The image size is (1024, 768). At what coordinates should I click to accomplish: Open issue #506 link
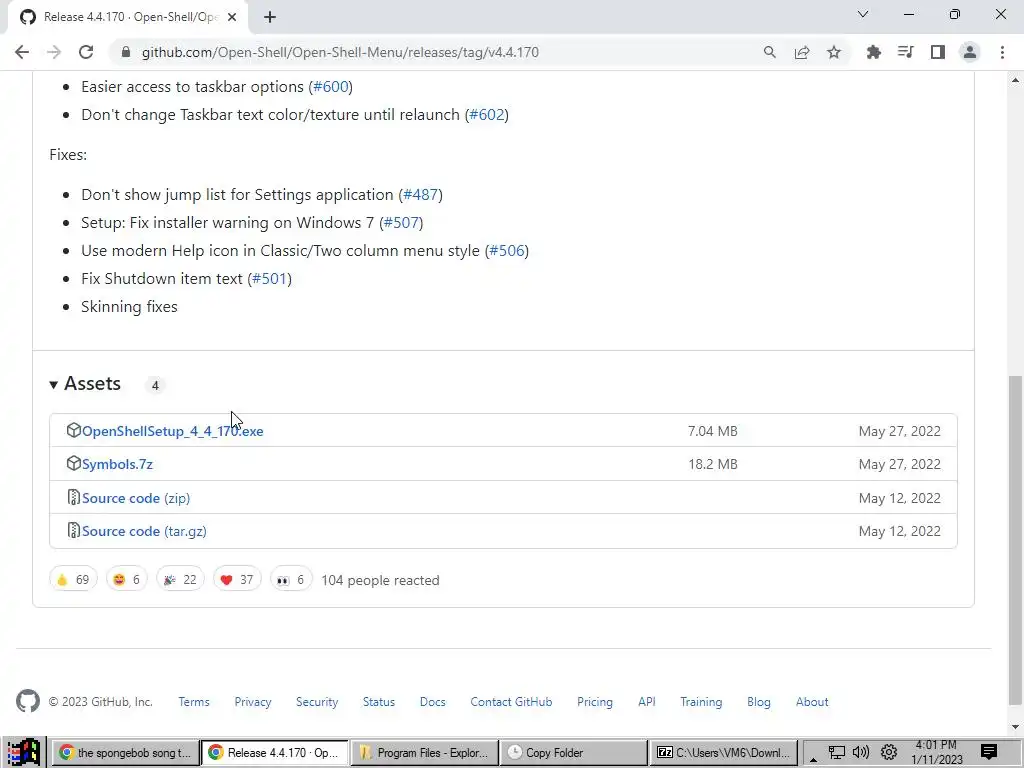pyautogui.click(x=507, y=251)
